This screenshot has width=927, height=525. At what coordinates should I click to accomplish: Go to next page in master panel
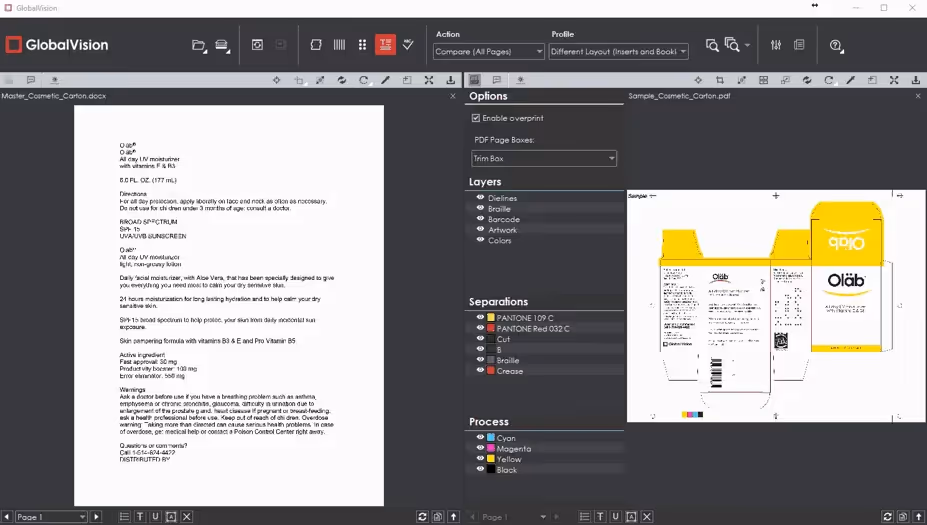click(96, 517)
